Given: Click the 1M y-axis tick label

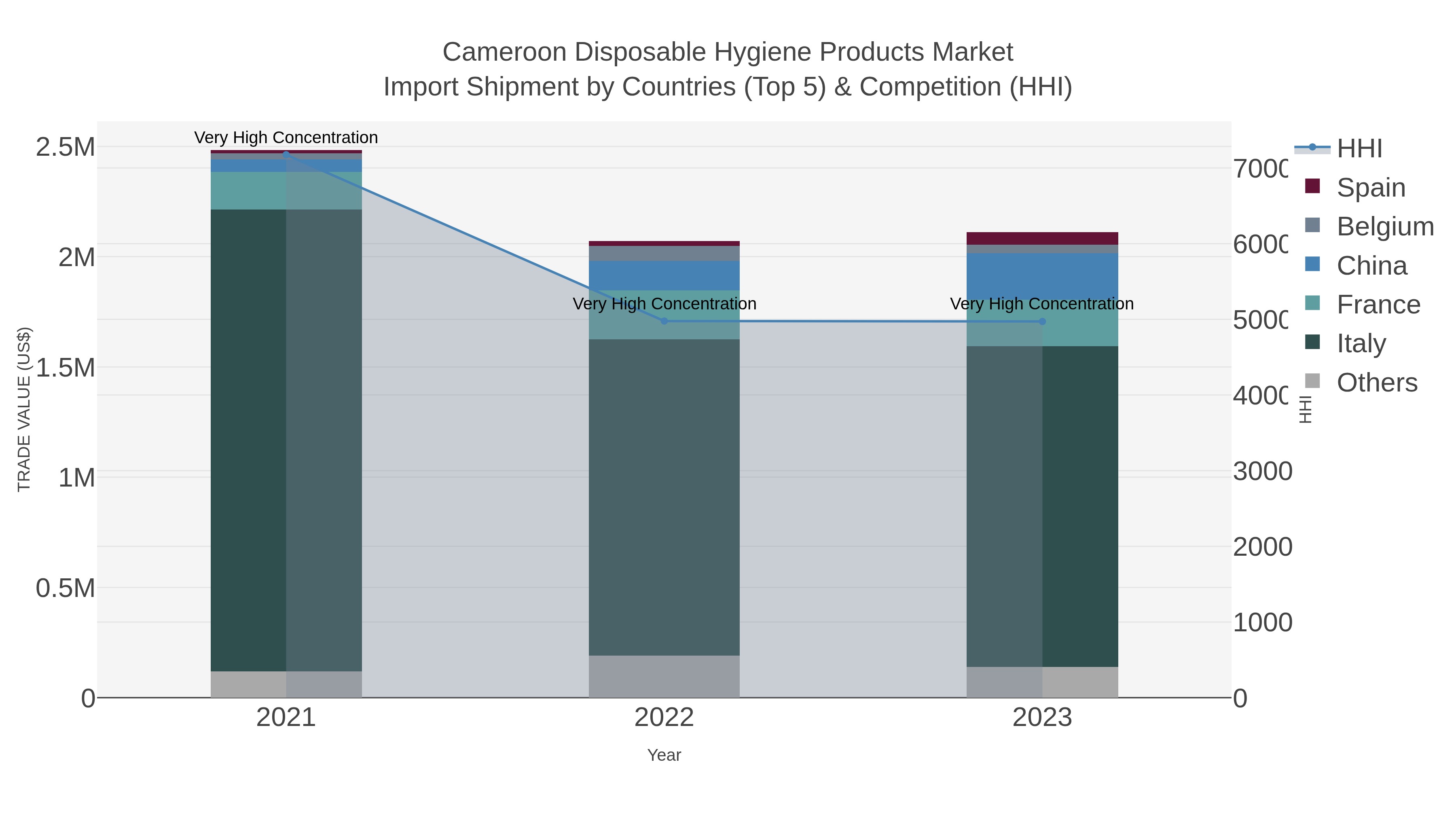Looking at the screenshot, I should pos(77,478).
